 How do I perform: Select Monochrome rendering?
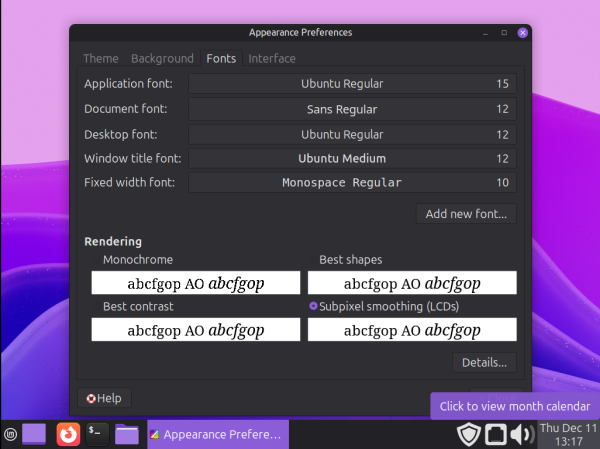point(134,260)
